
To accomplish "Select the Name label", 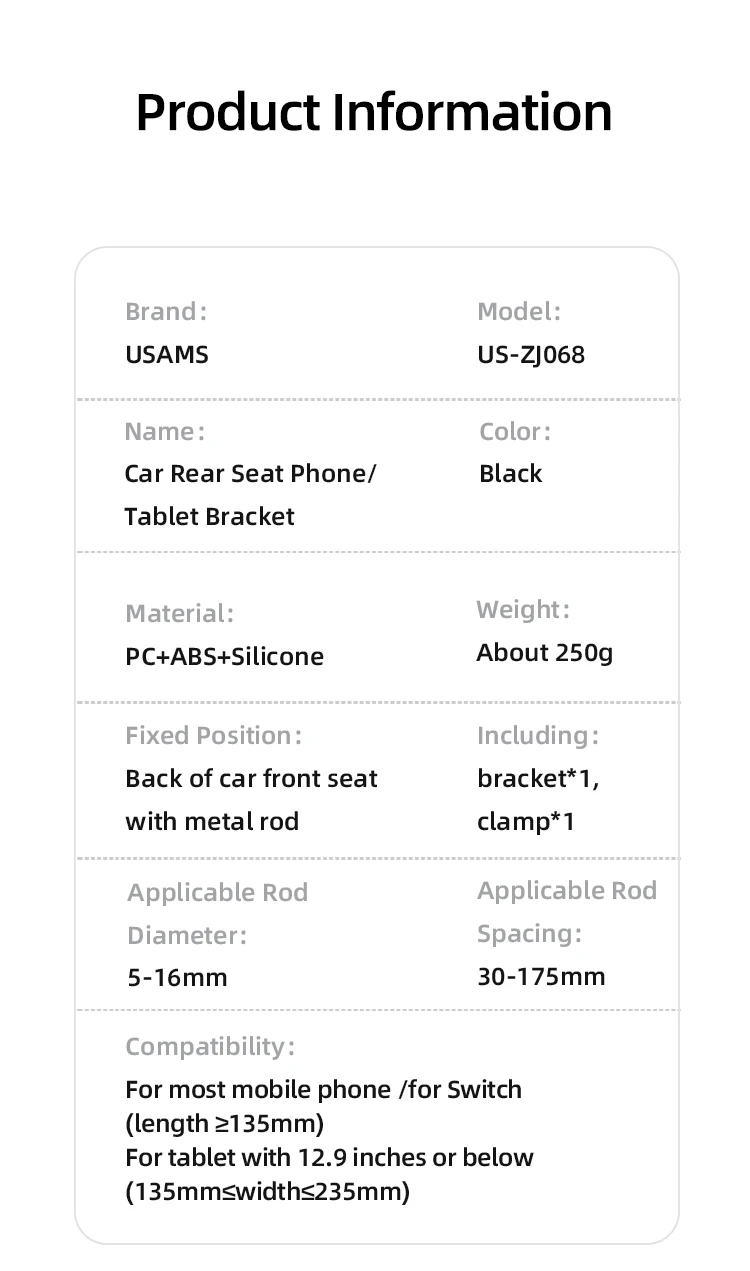I will pos(164,431).
